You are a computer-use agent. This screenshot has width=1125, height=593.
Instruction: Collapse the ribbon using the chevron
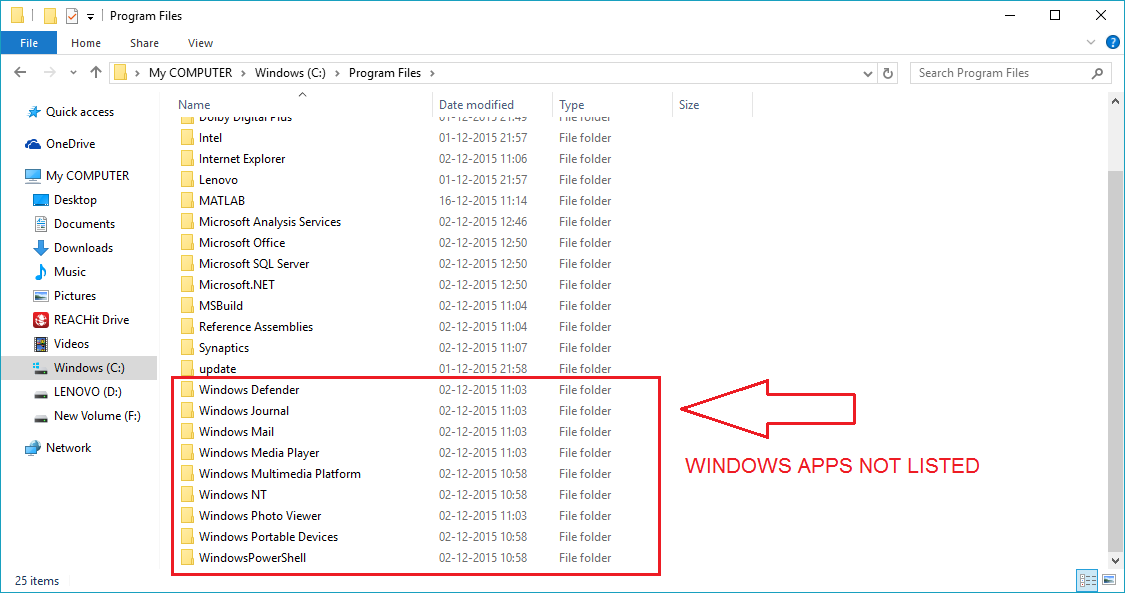pos(1090,42)
